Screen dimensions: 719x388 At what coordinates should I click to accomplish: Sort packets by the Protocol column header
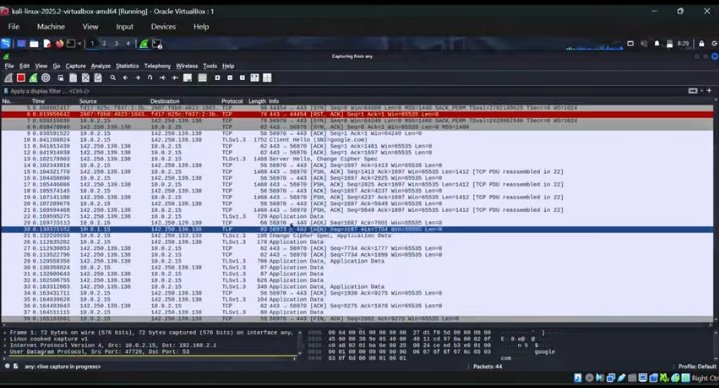[232, 101]
